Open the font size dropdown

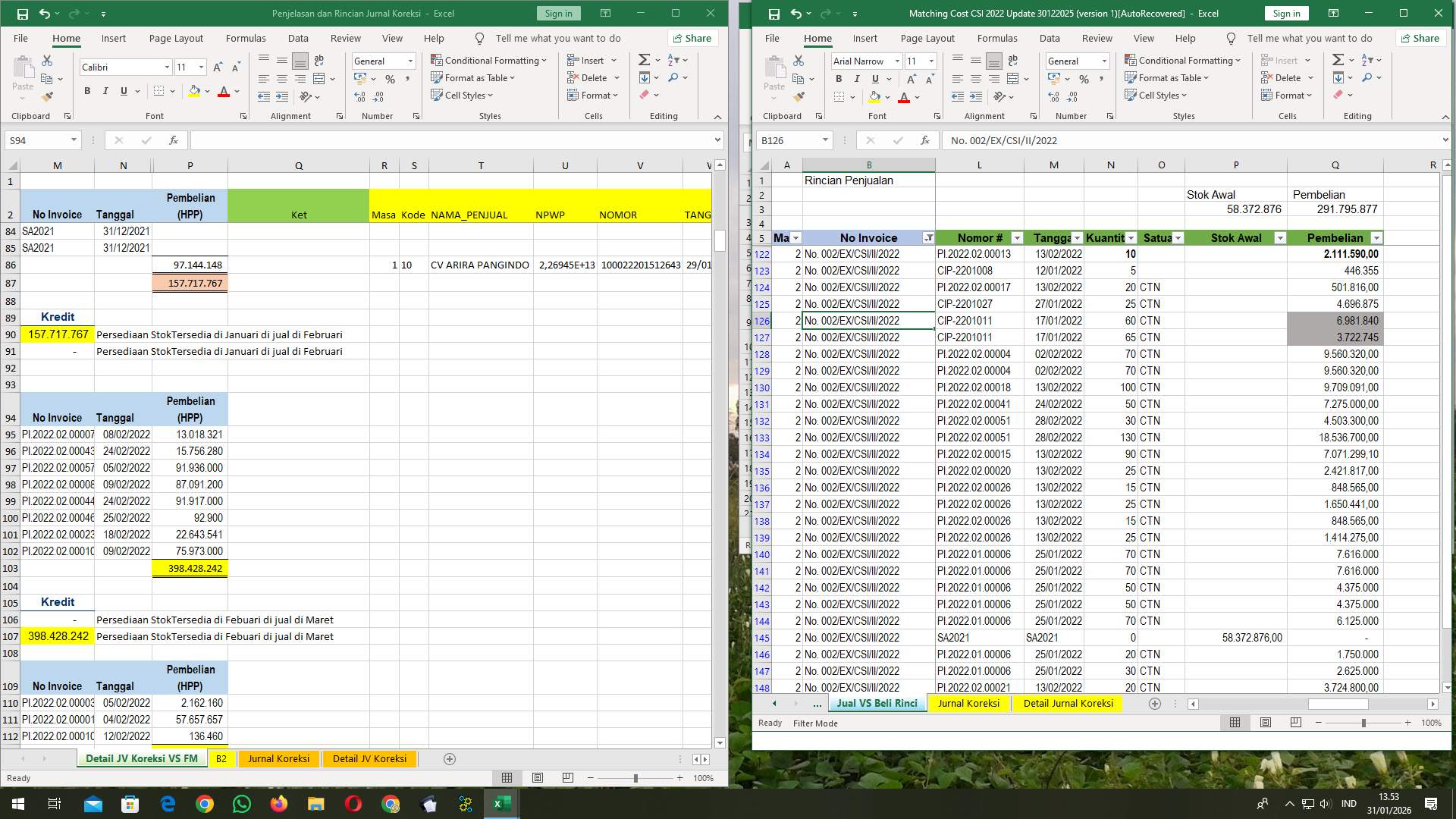coord(931,61)
